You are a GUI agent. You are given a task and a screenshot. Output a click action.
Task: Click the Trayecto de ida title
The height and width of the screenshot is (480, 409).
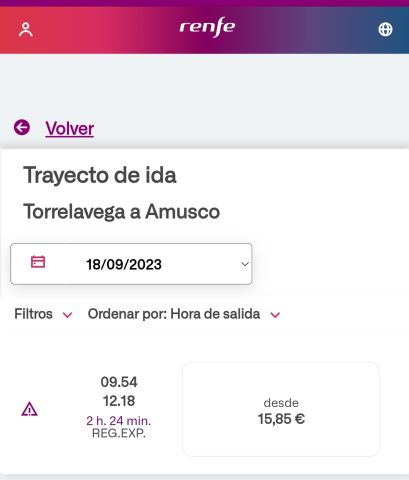click(x=100, y=175)
